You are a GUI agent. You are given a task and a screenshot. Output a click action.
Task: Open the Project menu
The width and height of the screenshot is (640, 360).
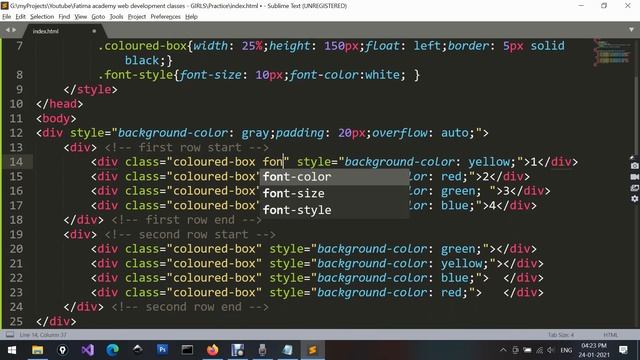tap(137, 17)
